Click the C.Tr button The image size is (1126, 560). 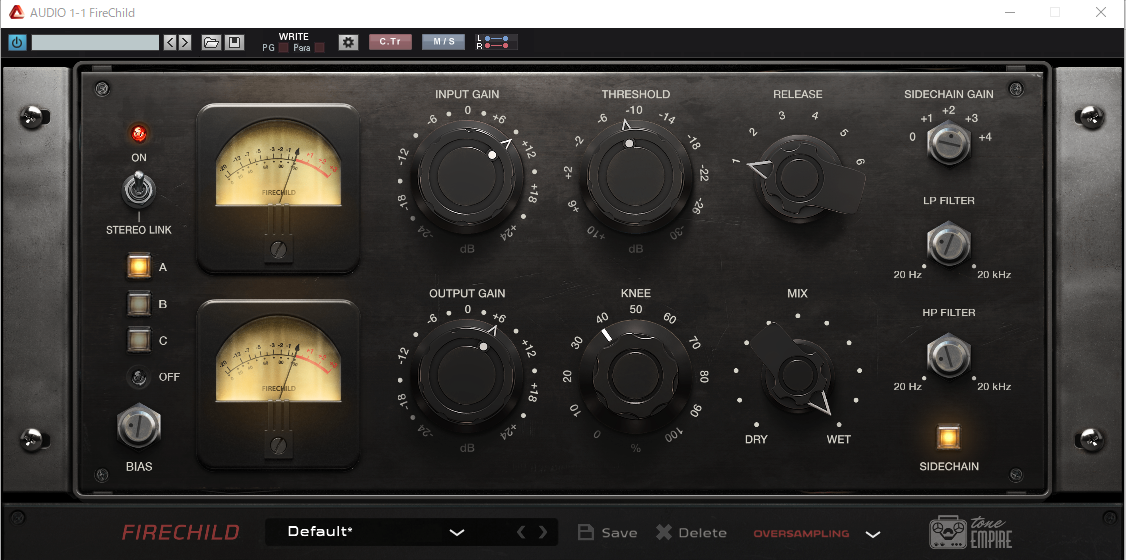(391, 42)
